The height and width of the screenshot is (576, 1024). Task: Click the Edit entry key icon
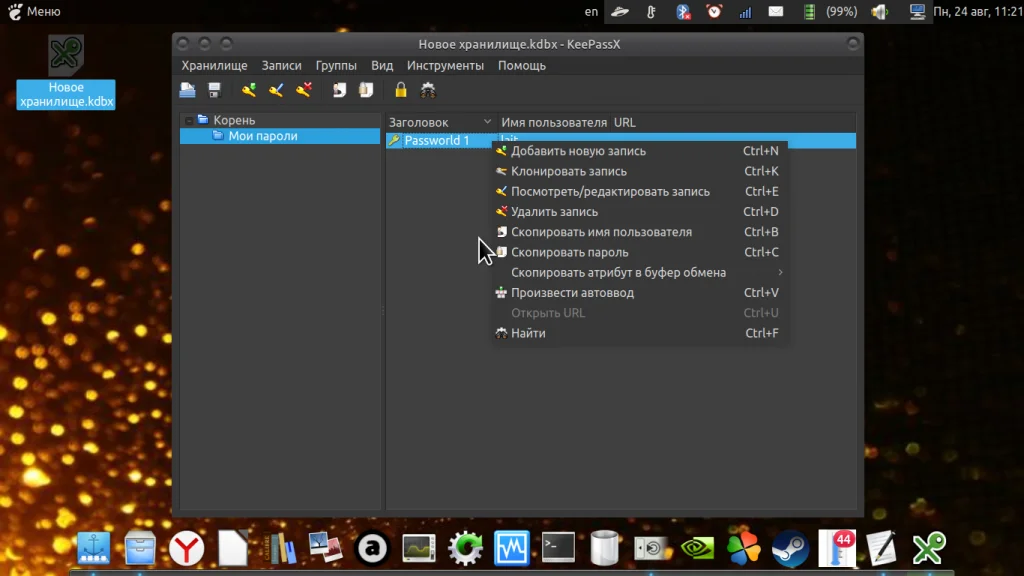[277, 90]
